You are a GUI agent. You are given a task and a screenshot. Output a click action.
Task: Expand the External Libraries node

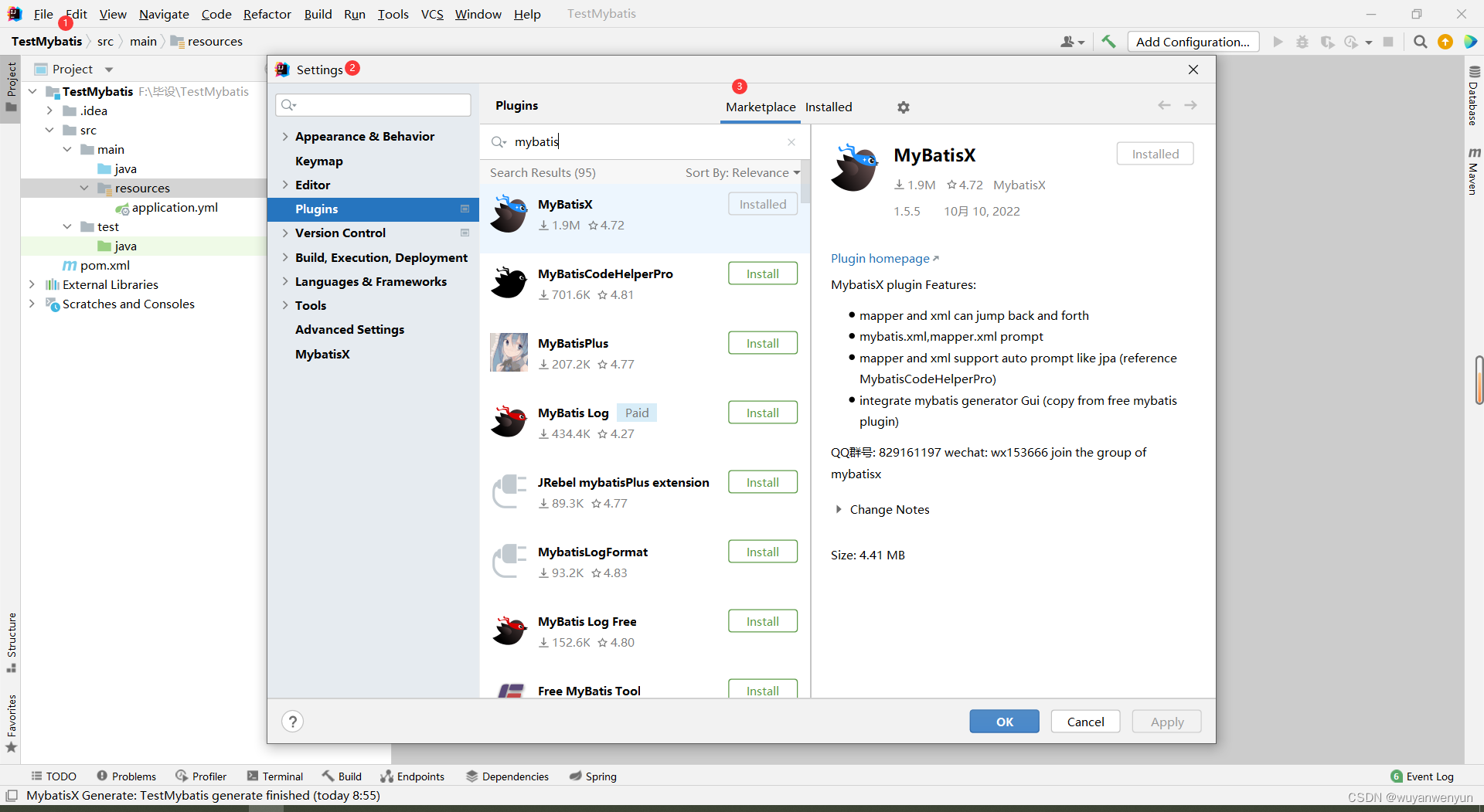click(x=32, y=285)
